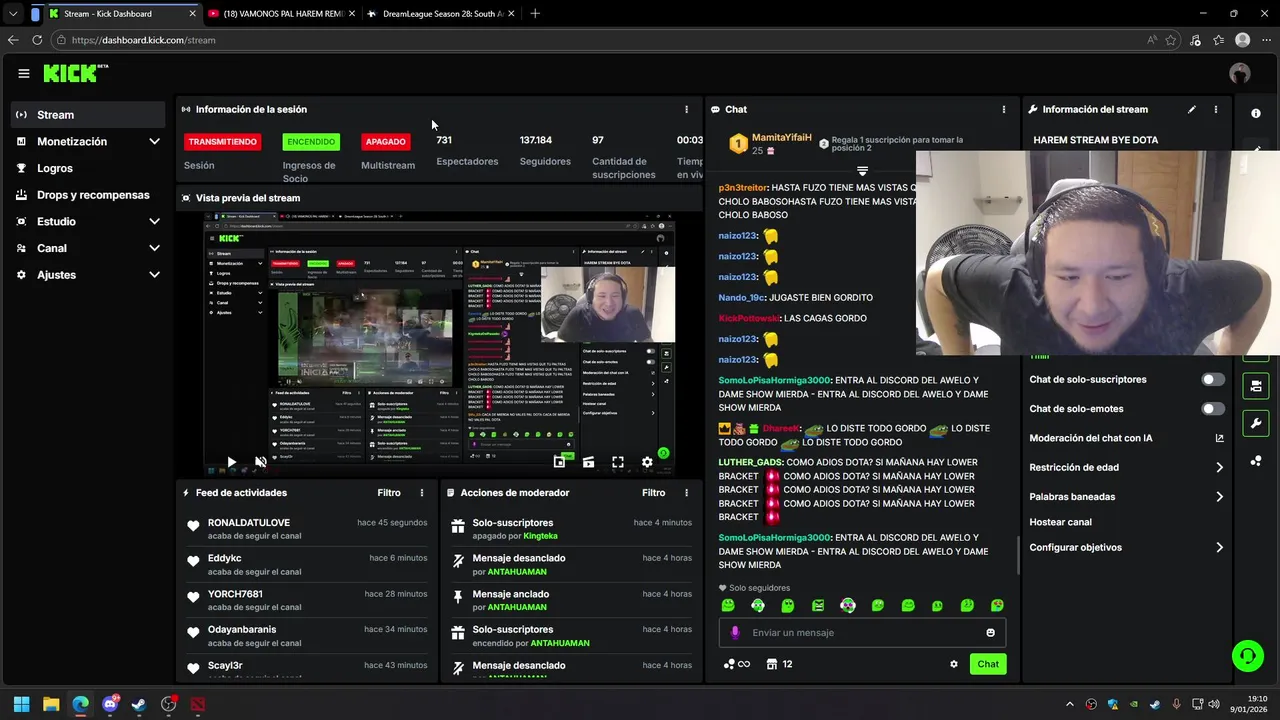Open the preview in mini player

click(560, 462)
